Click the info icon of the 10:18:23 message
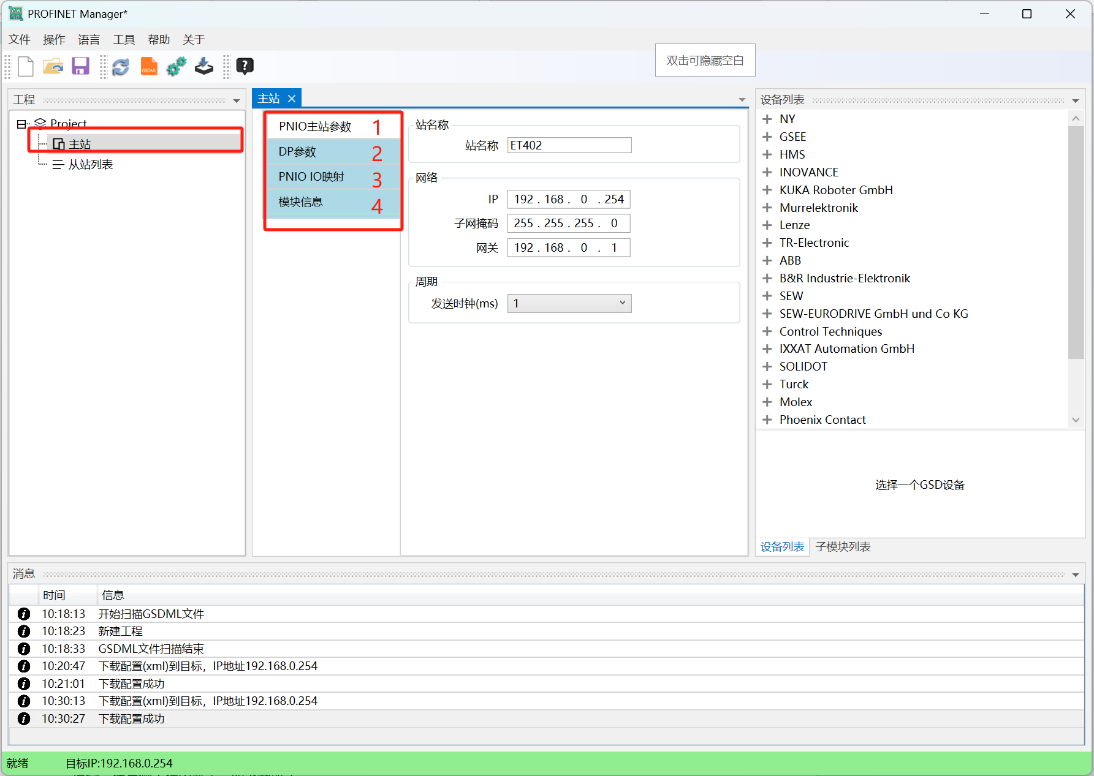 click(24, 631)
